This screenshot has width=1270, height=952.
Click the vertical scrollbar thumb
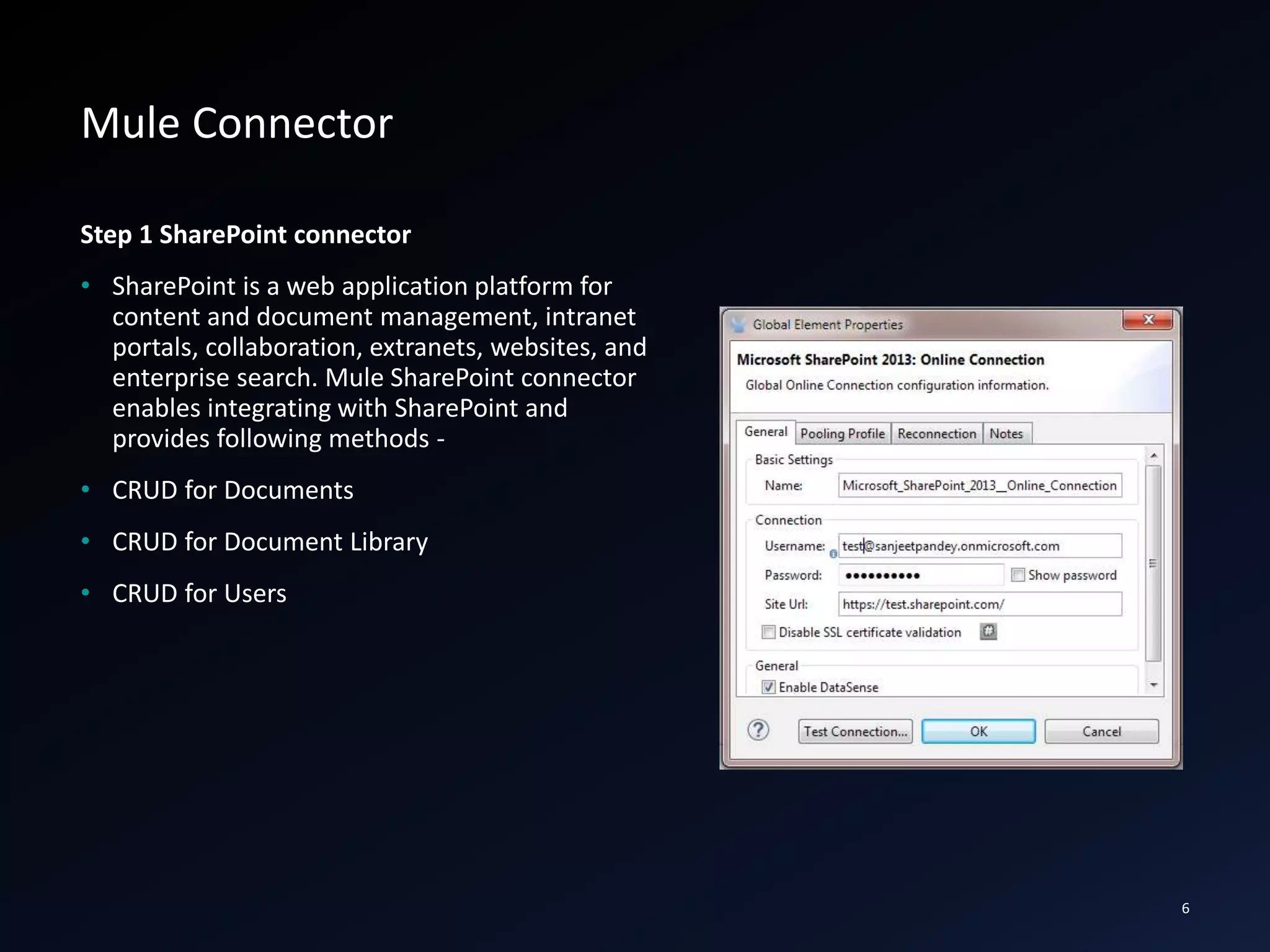tap(1153, 563)
